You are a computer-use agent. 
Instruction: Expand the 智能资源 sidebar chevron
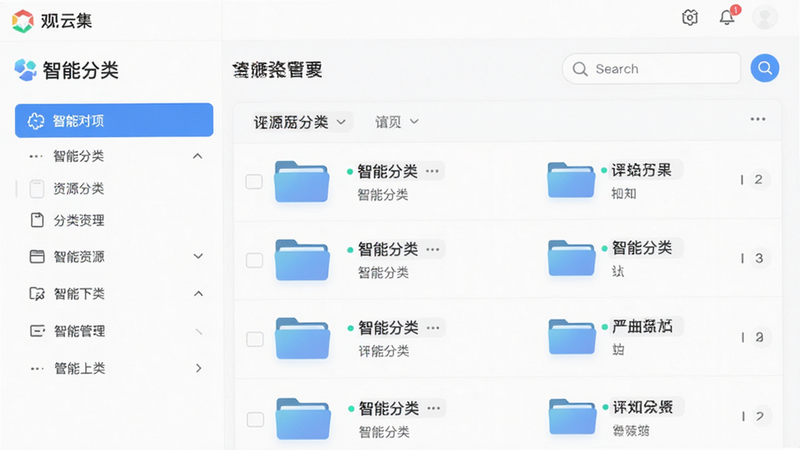(198, 256)
